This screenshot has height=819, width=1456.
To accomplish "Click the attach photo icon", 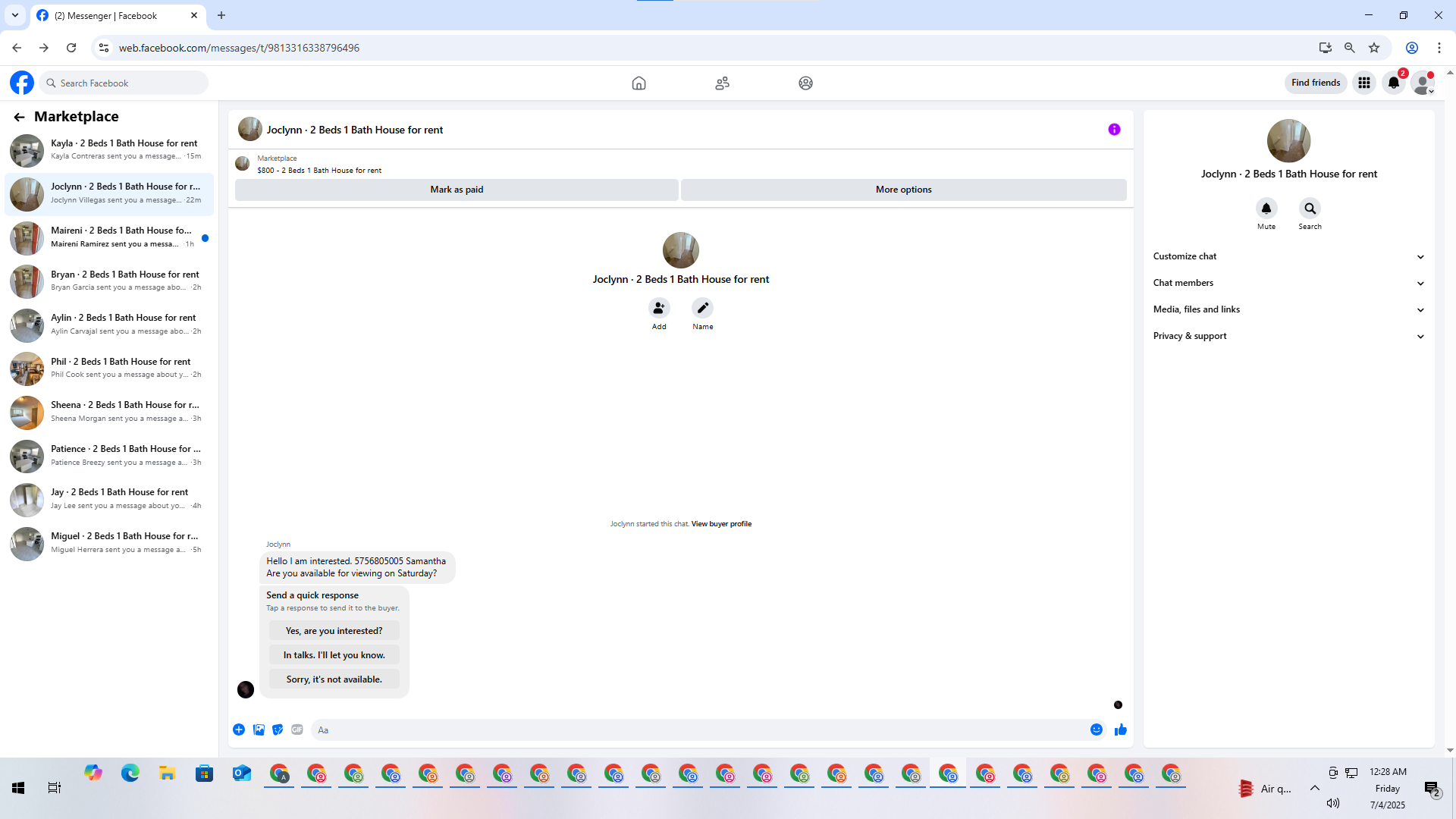I will [259, 730].
